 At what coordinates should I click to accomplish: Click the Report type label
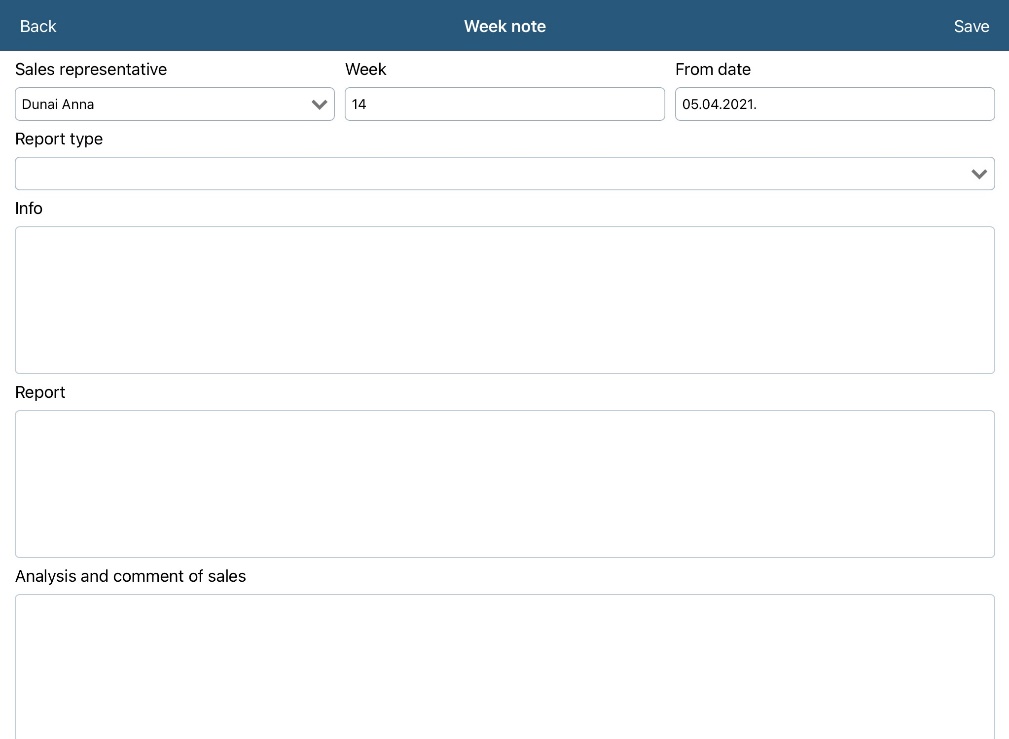[59, 139]
